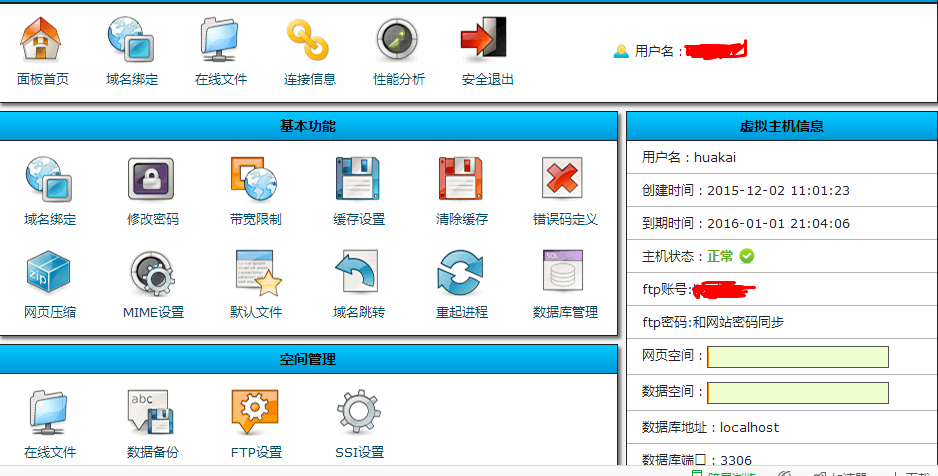Click the 清除缓存 red floppy icon
Screen dimensions: 938x476
tap(461, 179)
